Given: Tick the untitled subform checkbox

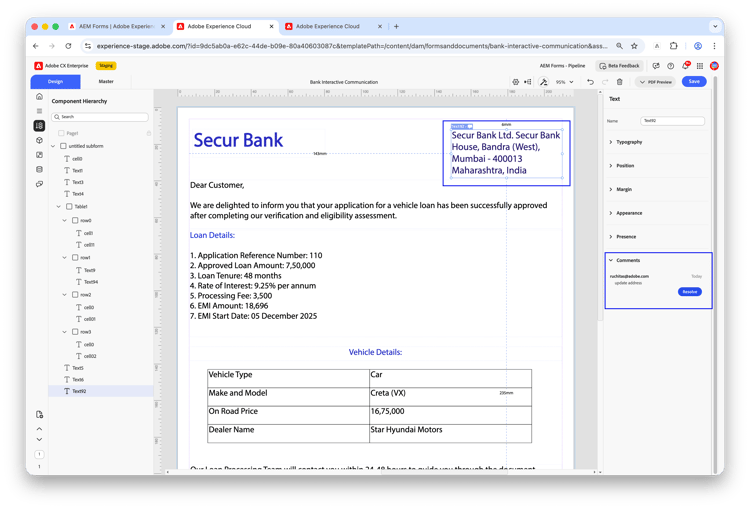Looking at the screenshot, I should (63, 146).
